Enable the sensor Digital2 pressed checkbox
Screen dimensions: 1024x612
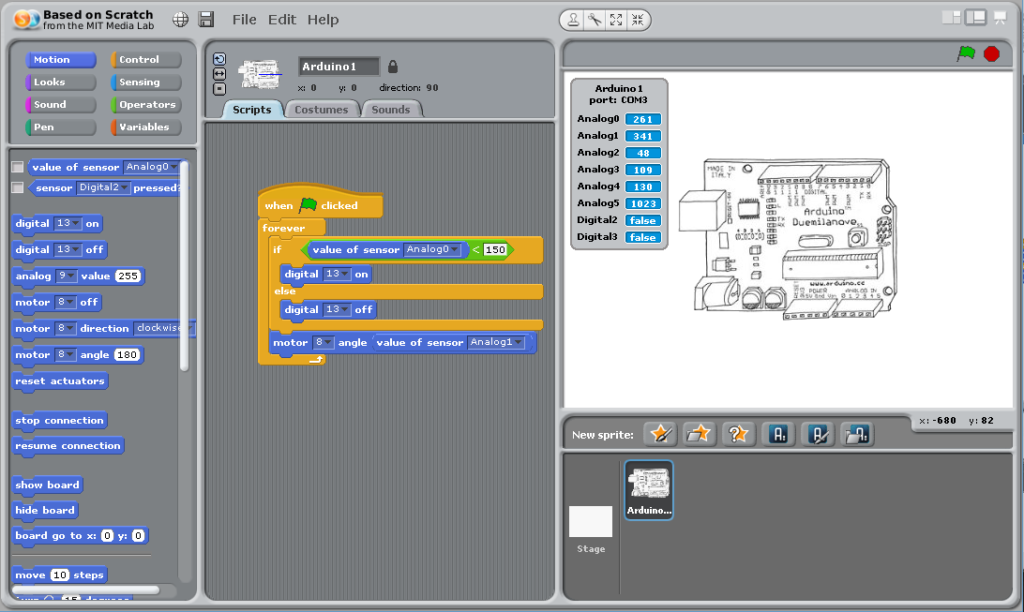pos(17,187)
